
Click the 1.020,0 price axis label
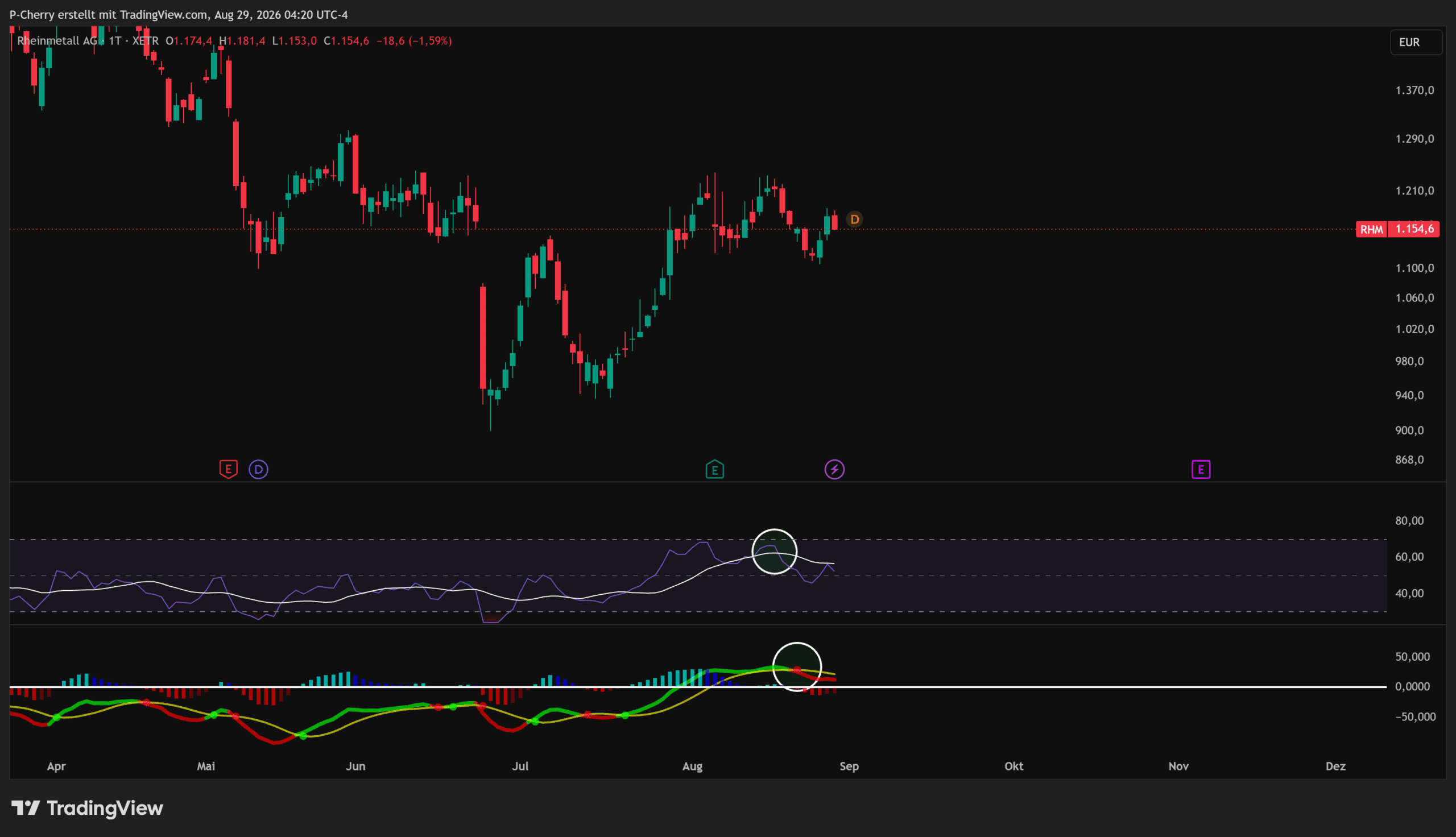[x=1414, y=329]
